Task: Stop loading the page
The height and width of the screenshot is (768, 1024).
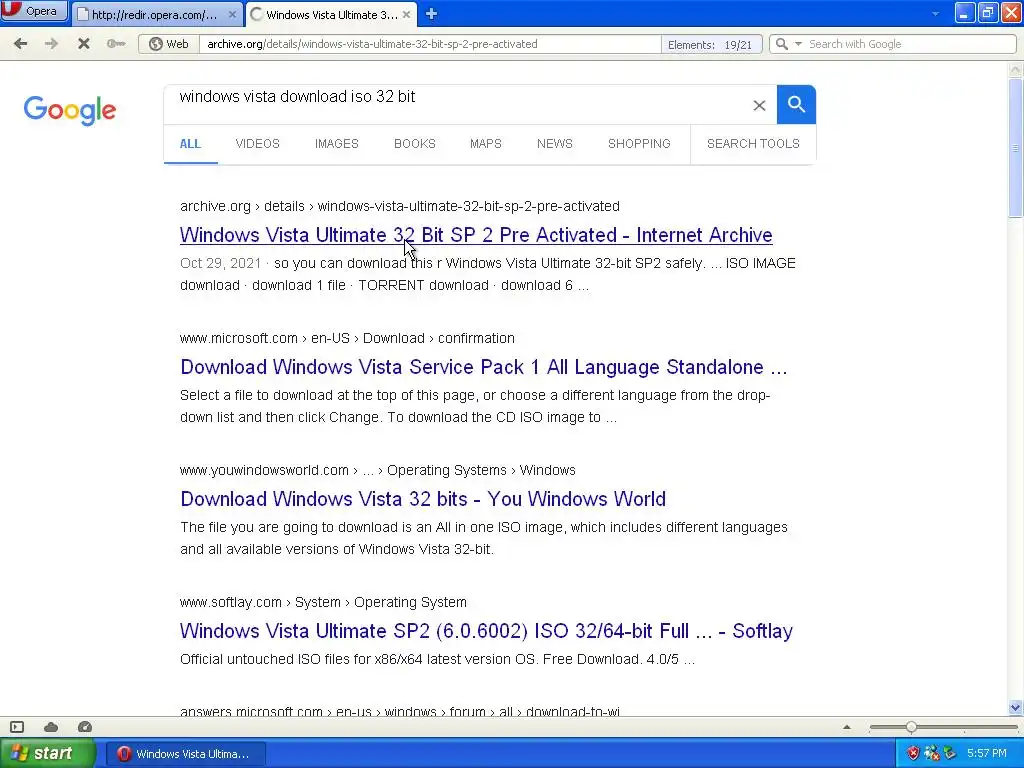Action: pyautogui.click(x=84, y=44)
